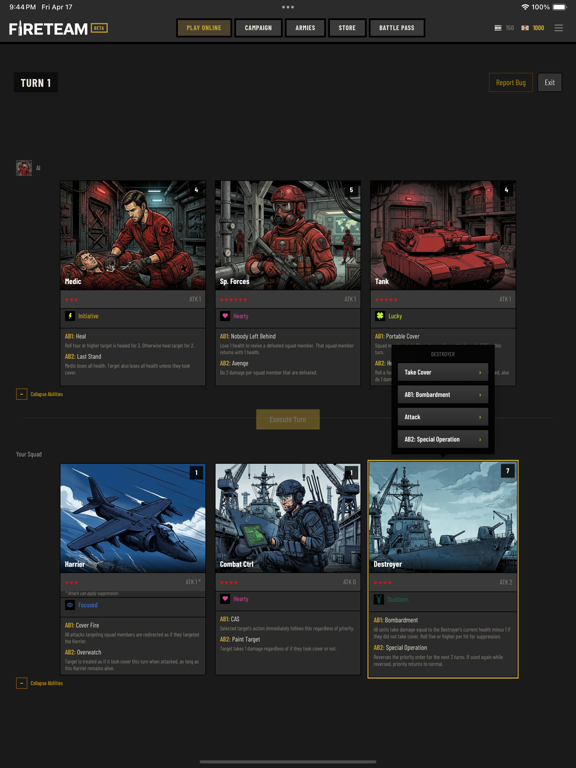Click the Initiative lightning trait icon

tap(70, 316)
